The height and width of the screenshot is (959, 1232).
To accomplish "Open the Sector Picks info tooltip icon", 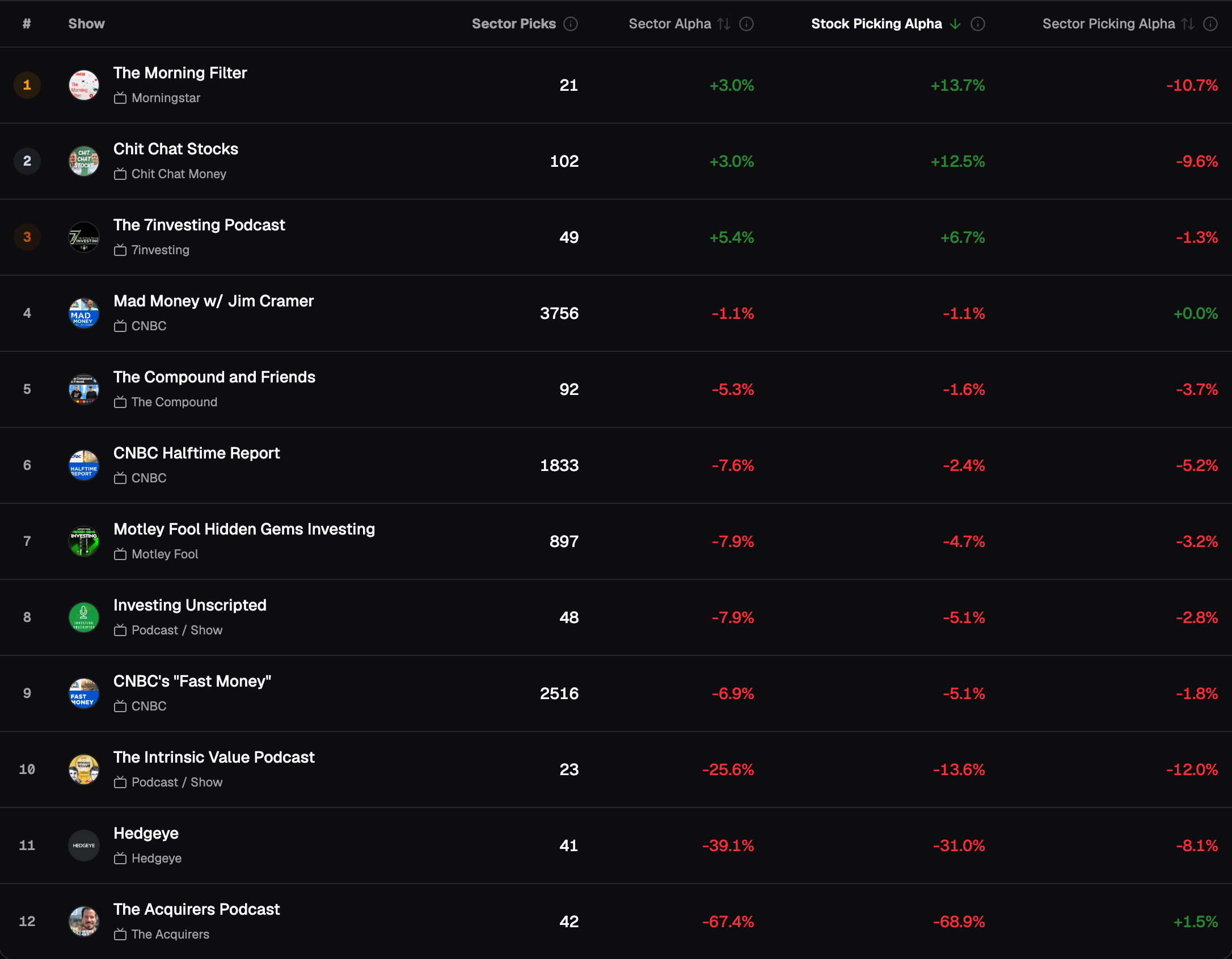I will click(x=571, y=24).
